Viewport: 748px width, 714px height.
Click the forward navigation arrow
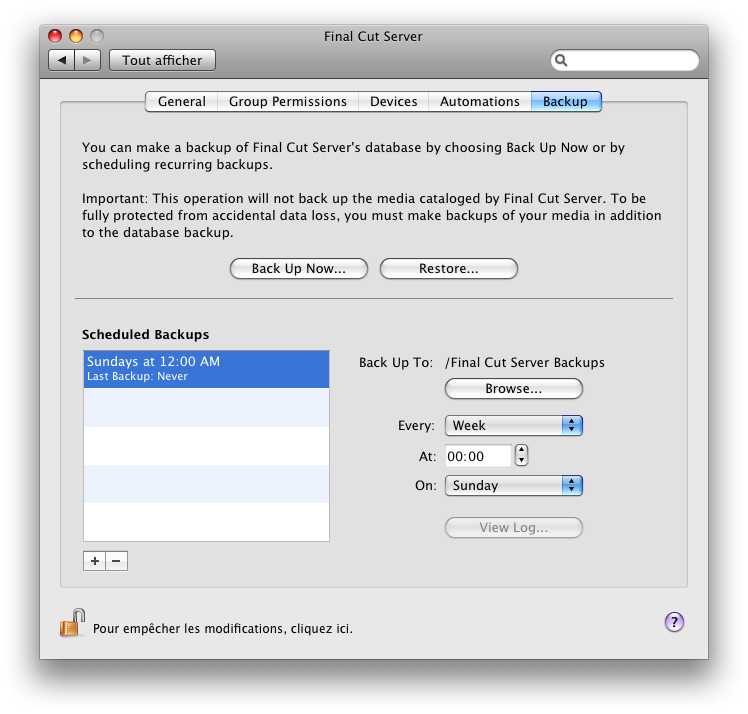87,60
